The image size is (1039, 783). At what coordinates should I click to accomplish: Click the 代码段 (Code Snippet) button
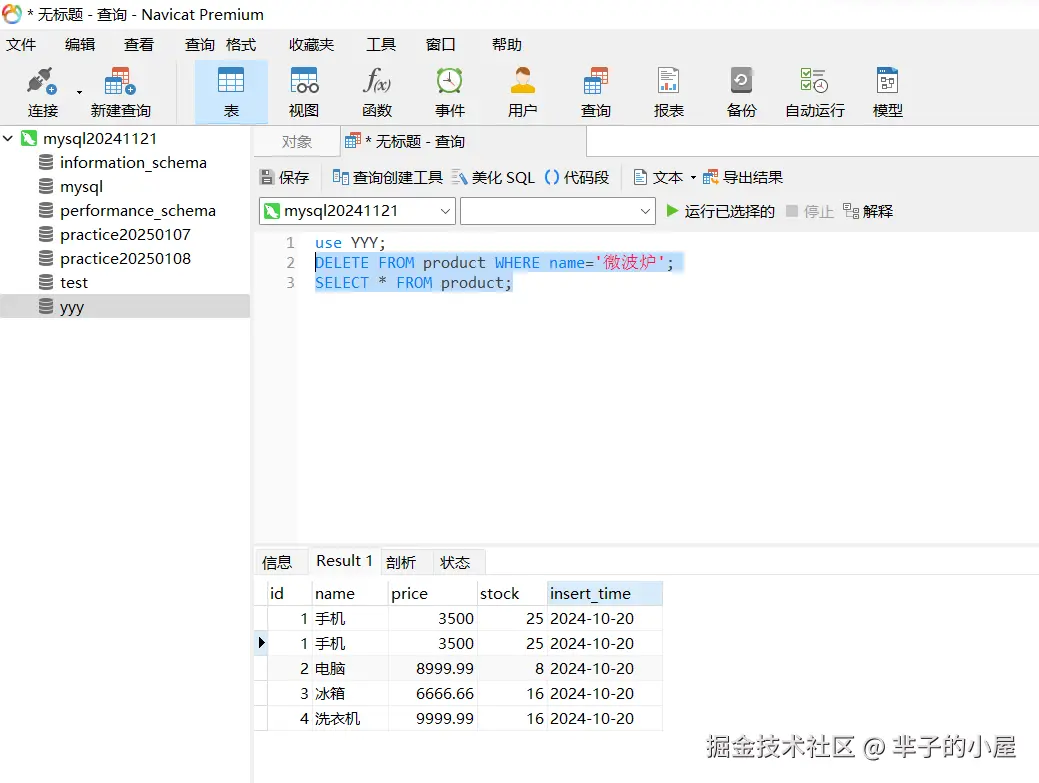tap(576, 177)
